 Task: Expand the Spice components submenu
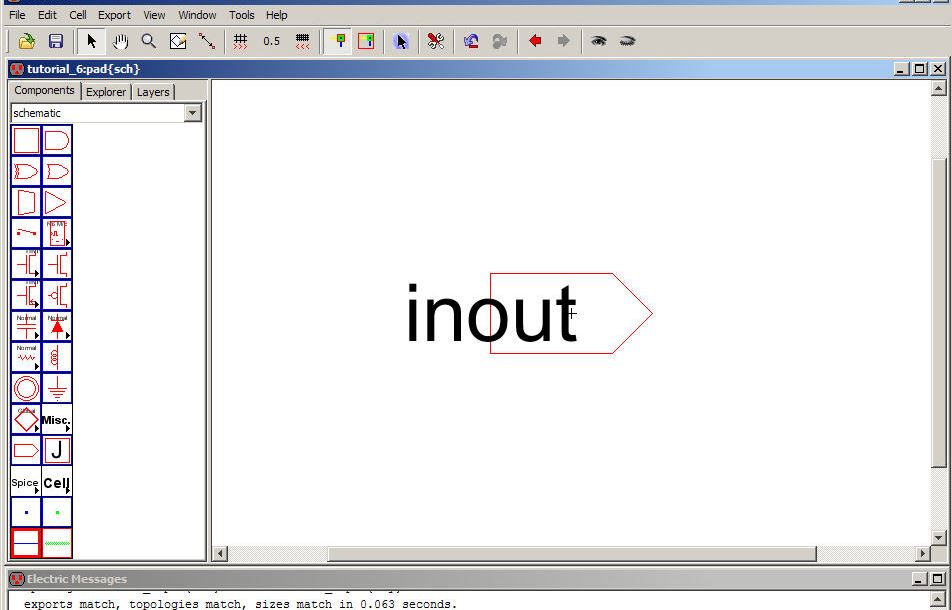pos(26,483)
